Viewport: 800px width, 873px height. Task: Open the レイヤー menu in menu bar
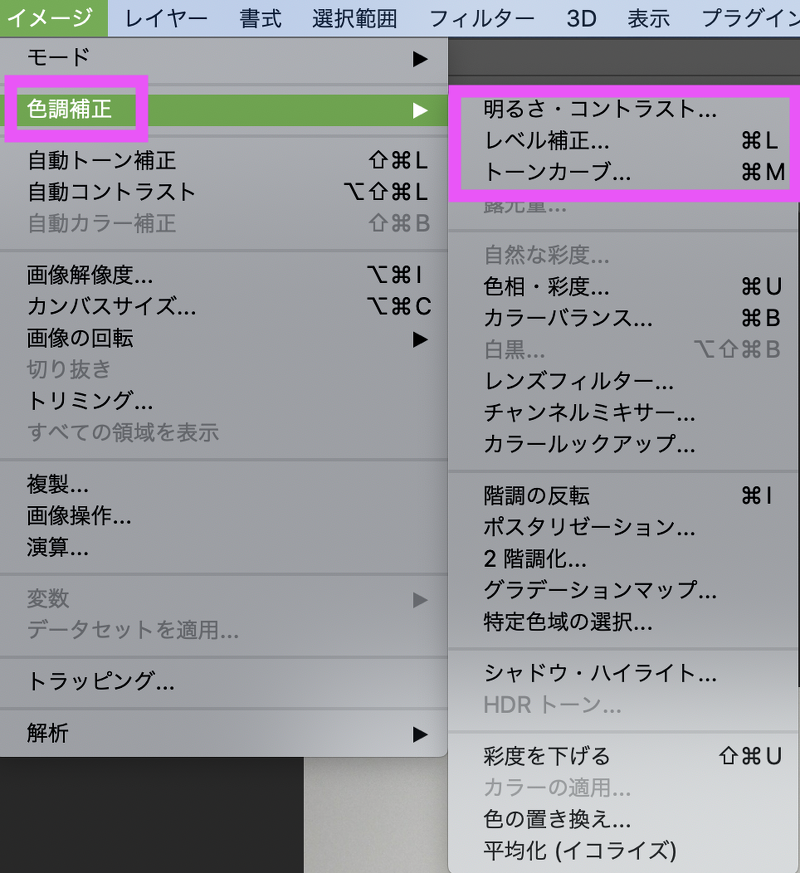tap(166, 18)
